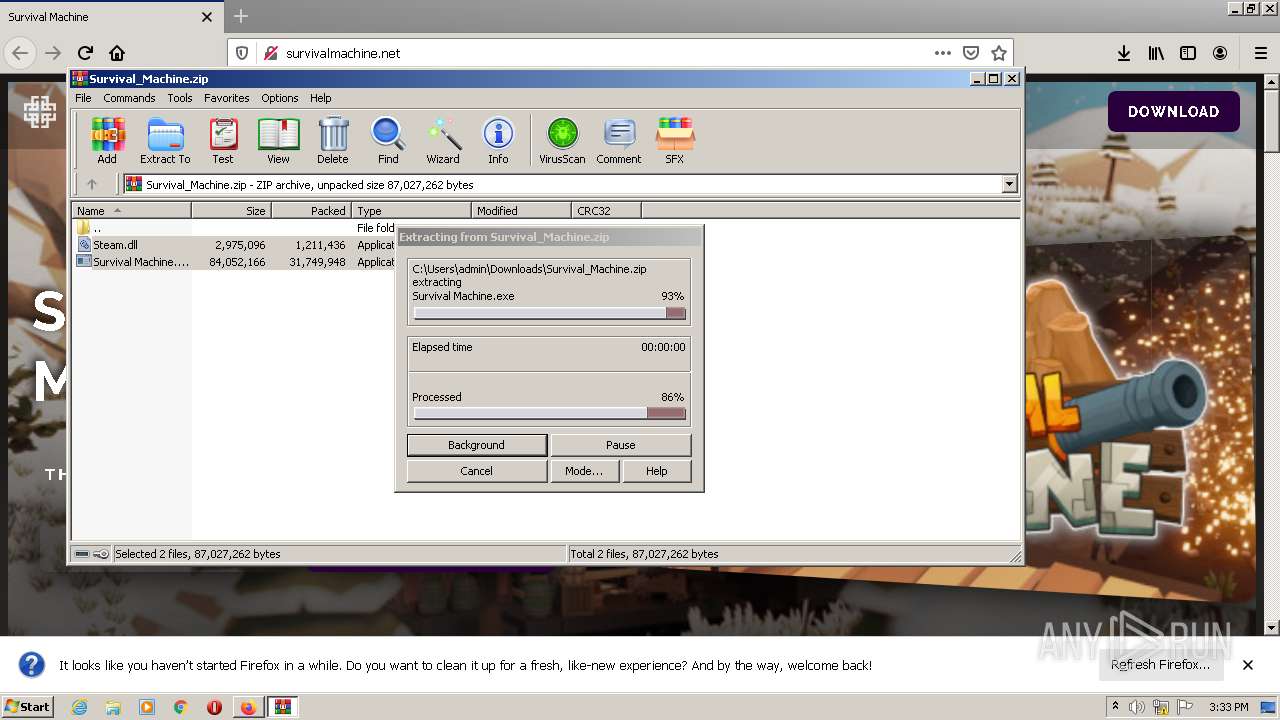Sort the list by Name column
Viewport: 1280px width, 720px height.
pos(132,210)
